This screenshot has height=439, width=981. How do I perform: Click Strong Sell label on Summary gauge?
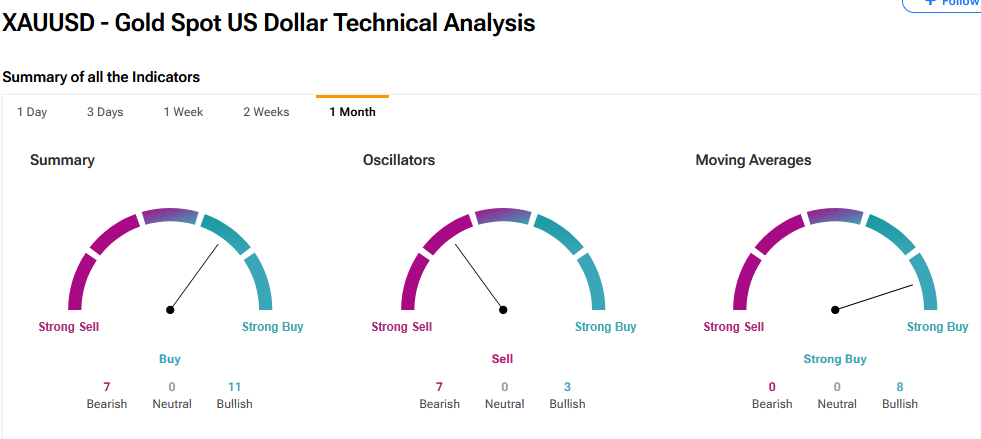coord(69,327)
